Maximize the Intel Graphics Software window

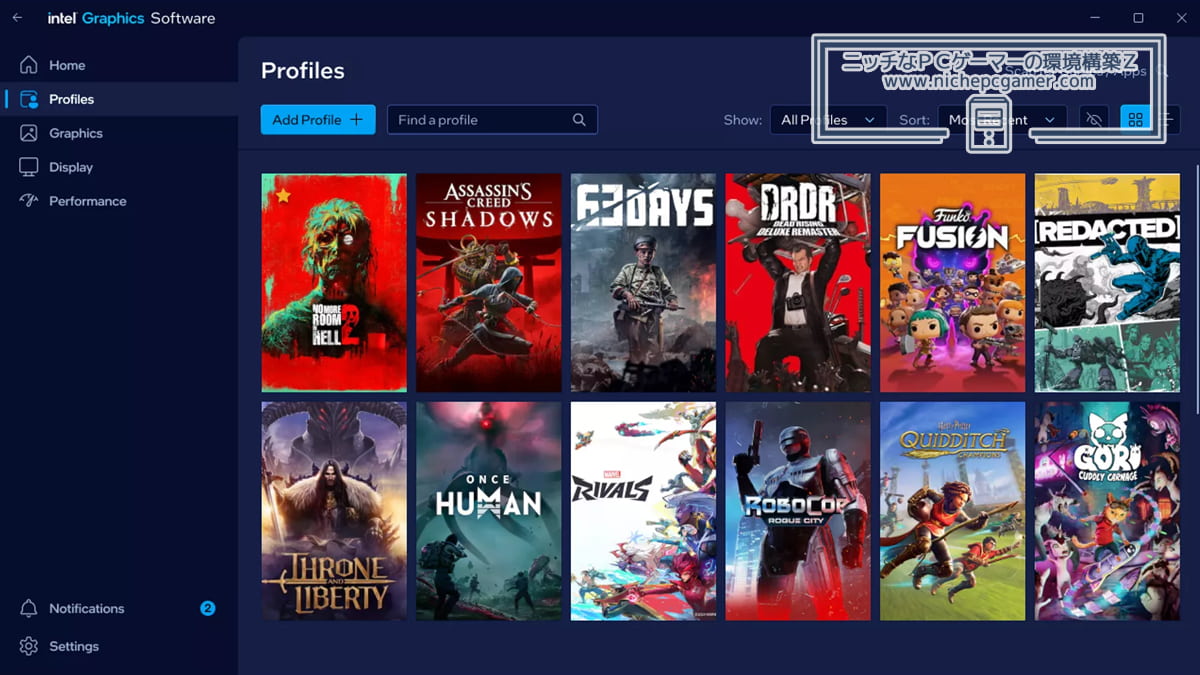[x=1138, y=18]
